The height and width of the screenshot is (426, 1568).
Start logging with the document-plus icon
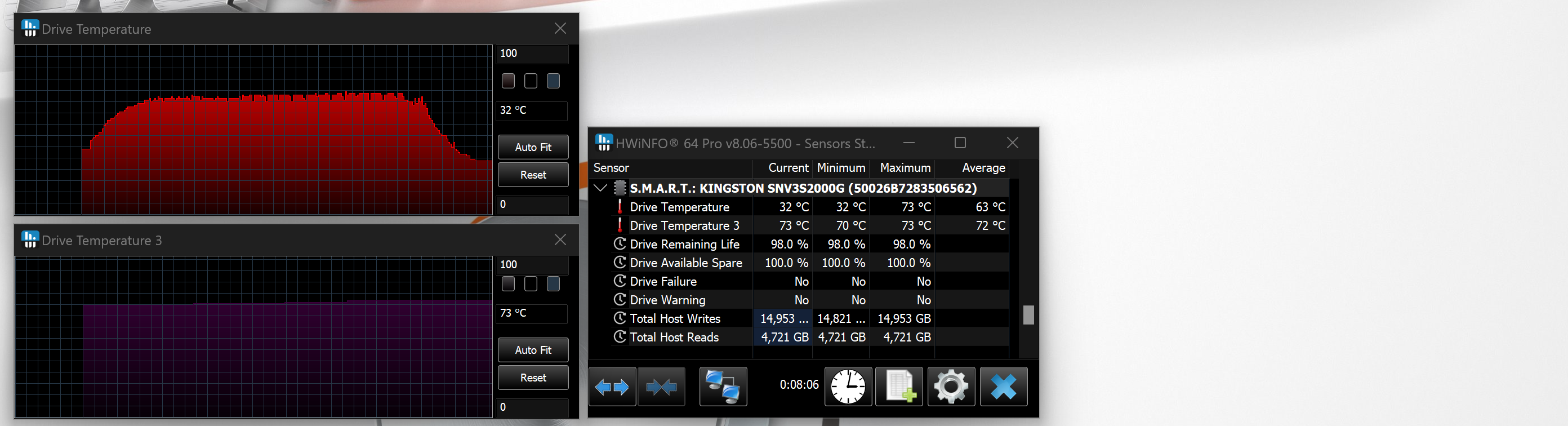(899, 387)
